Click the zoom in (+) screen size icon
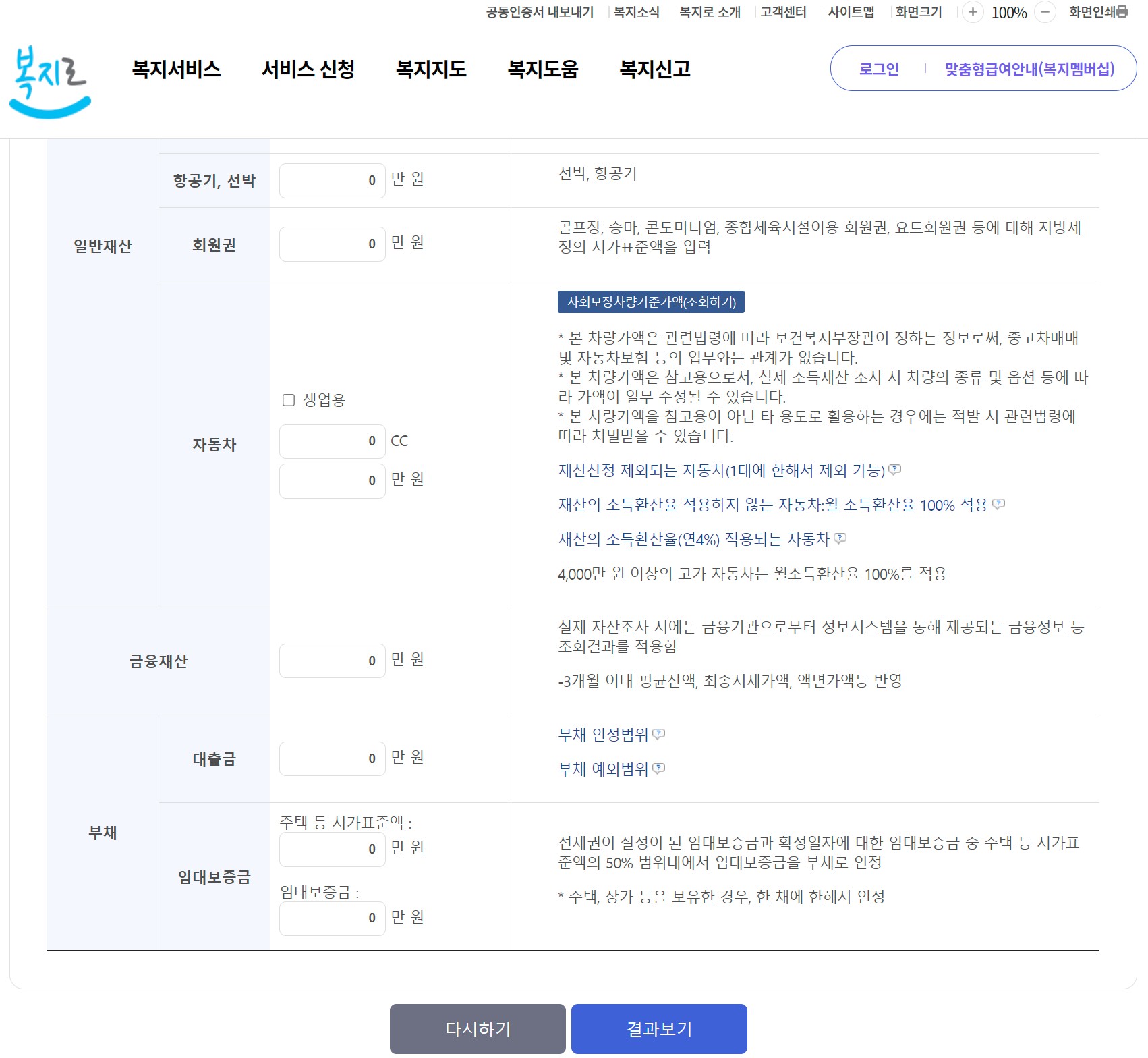Viewport: 1148px width, 1058px height. (x=972, y=12)
